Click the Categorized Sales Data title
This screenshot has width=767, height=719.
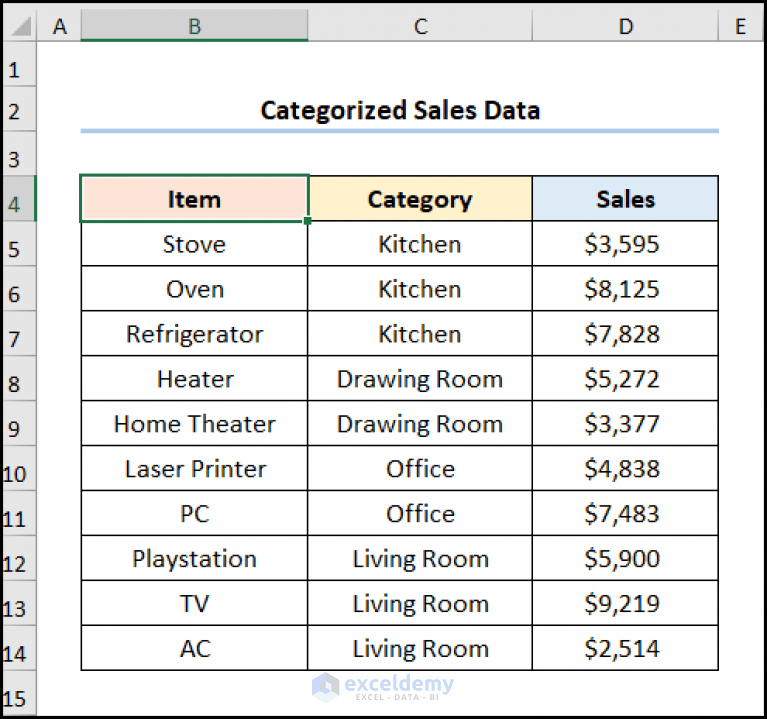tap(400, 110)
